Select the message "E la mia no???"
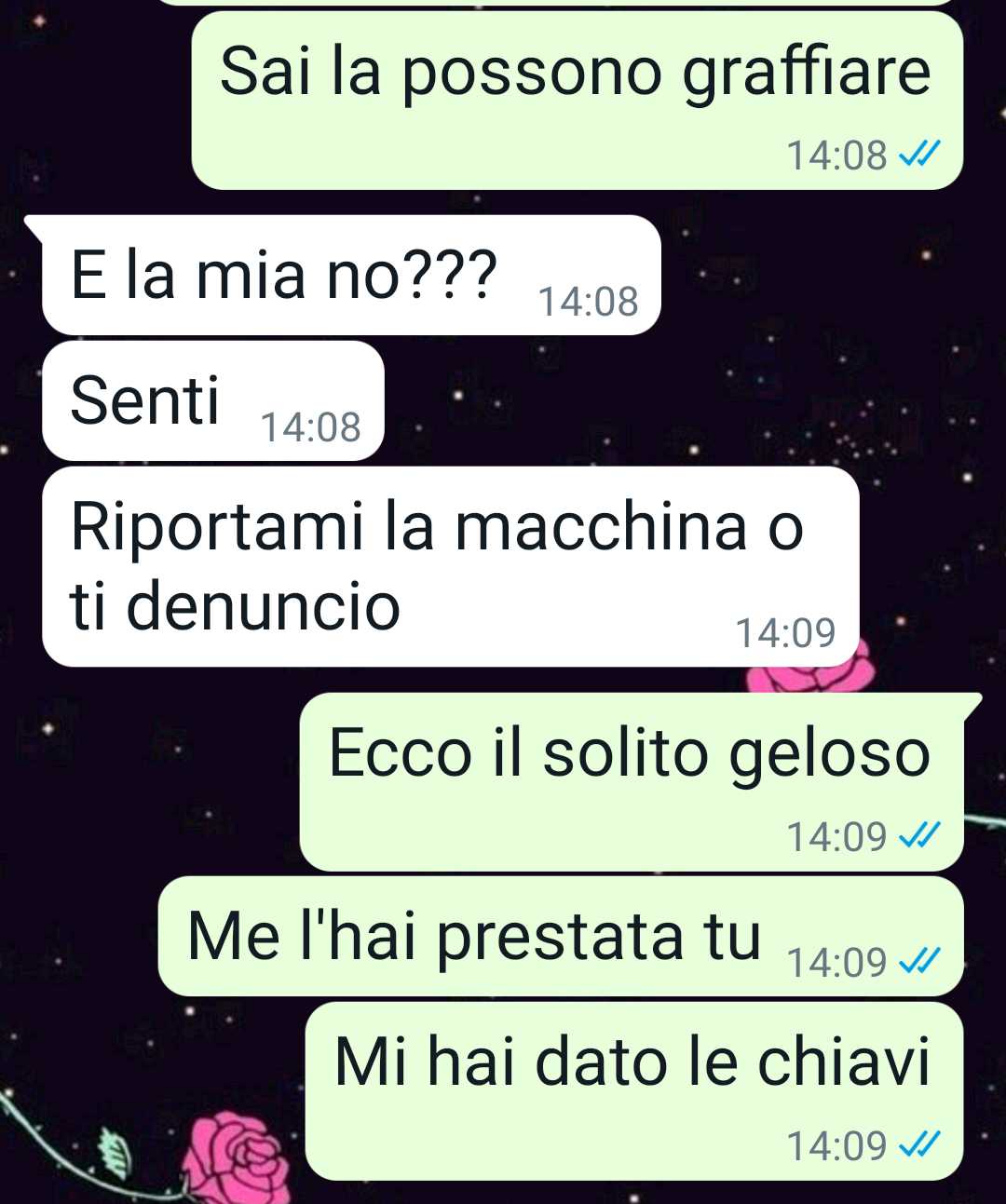1006x1204 pixels. coord(351,275)
